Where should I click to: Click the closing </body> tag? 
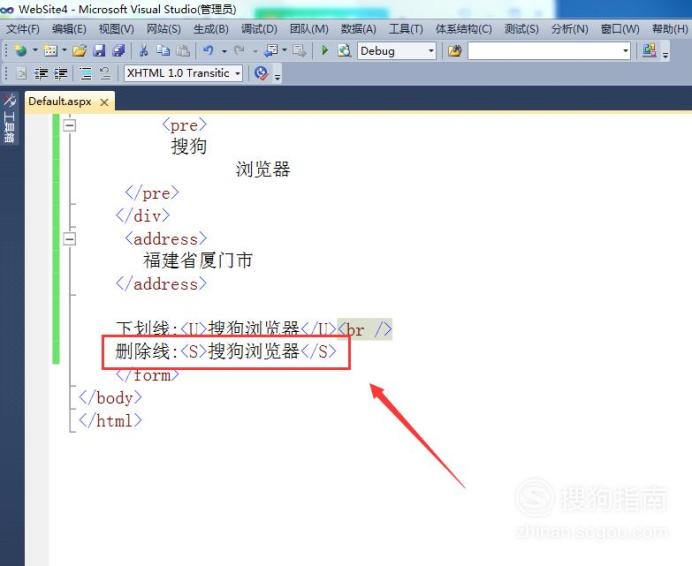tap(110, 398)
